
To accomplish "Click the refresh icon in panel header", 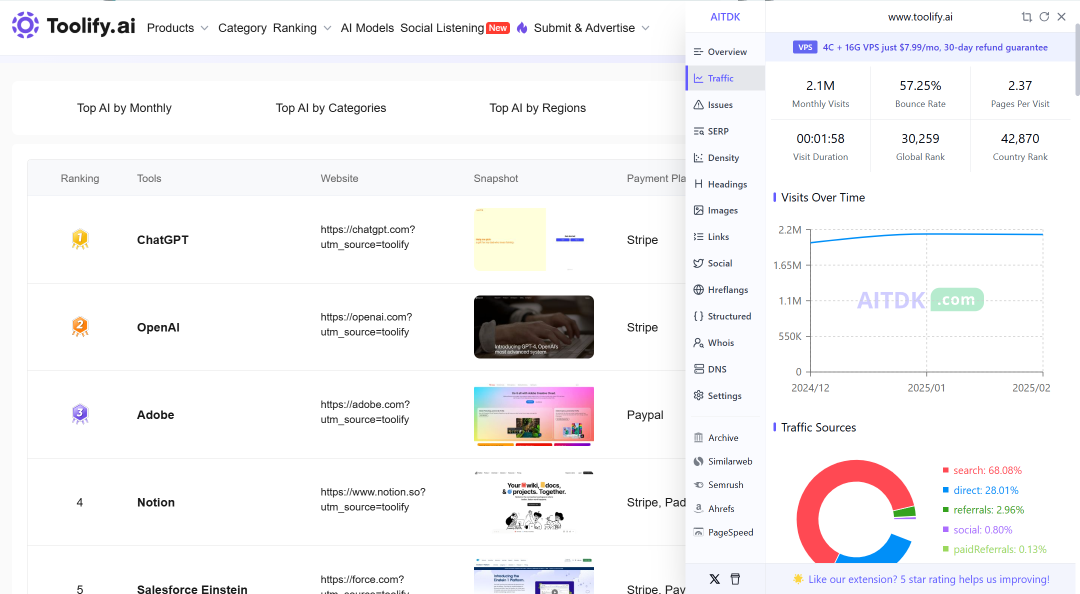I will 1044,17.
